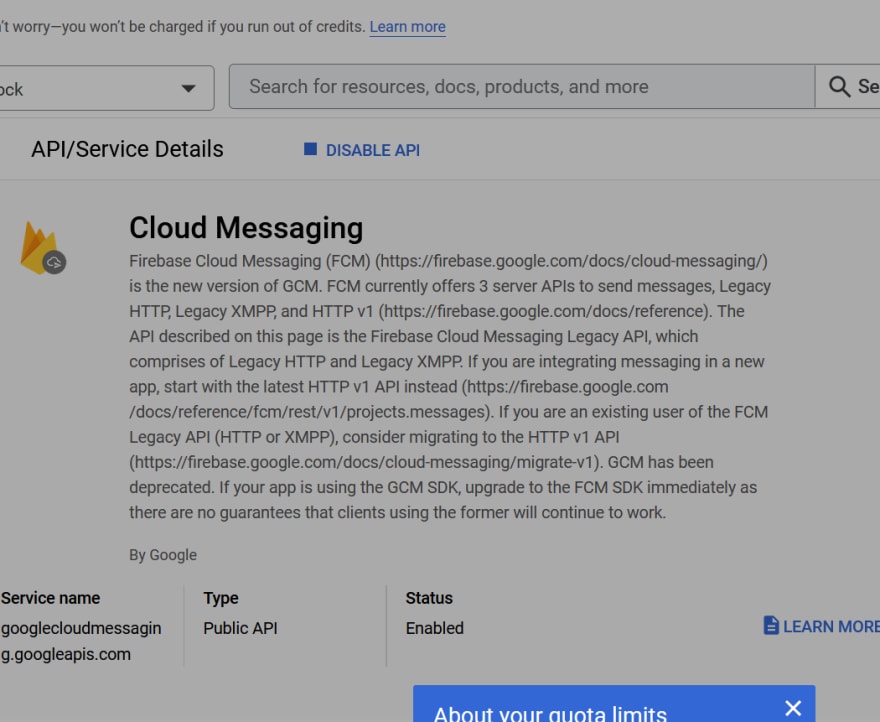The width and height of the screenshot is (880, 722).
Task: Click the Firebase Cloud Messaging logo
Action: click(43, 248)
